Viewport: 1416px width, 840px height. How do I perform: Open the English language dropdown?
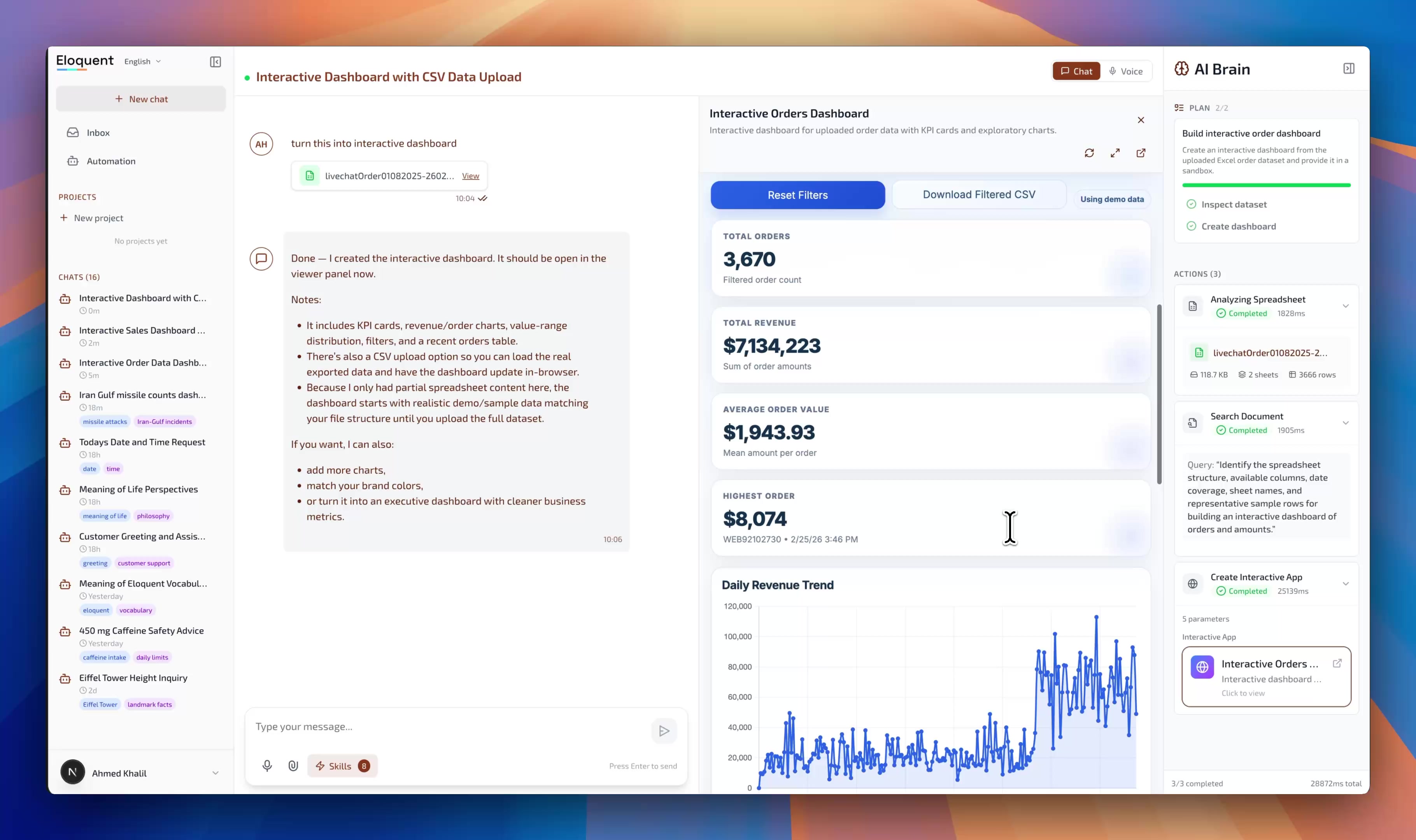pos(143,62)
